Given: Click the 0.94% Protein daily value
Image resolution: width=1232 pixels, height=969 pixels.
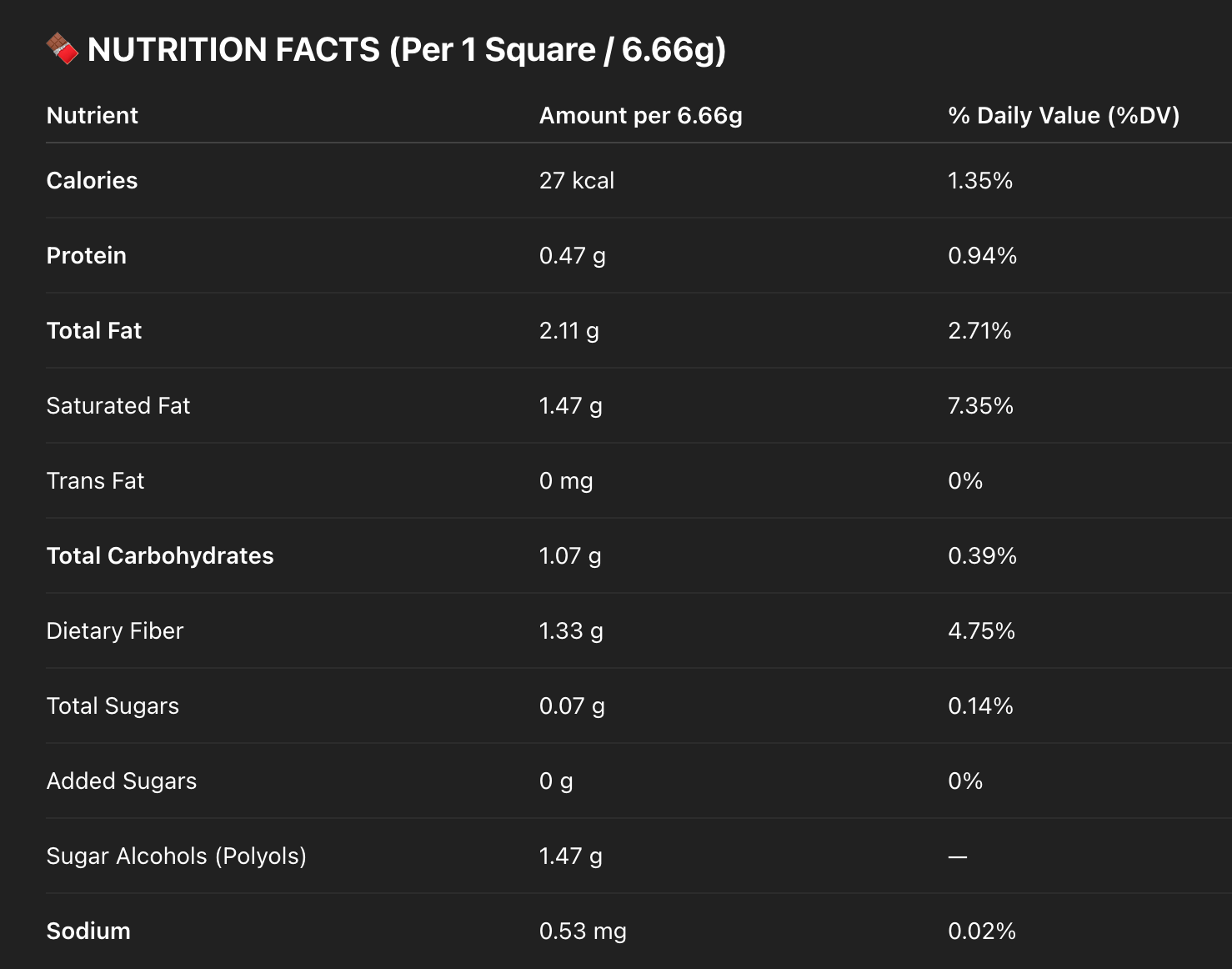Looking at the screenshot, I should (x=982, y=255).
